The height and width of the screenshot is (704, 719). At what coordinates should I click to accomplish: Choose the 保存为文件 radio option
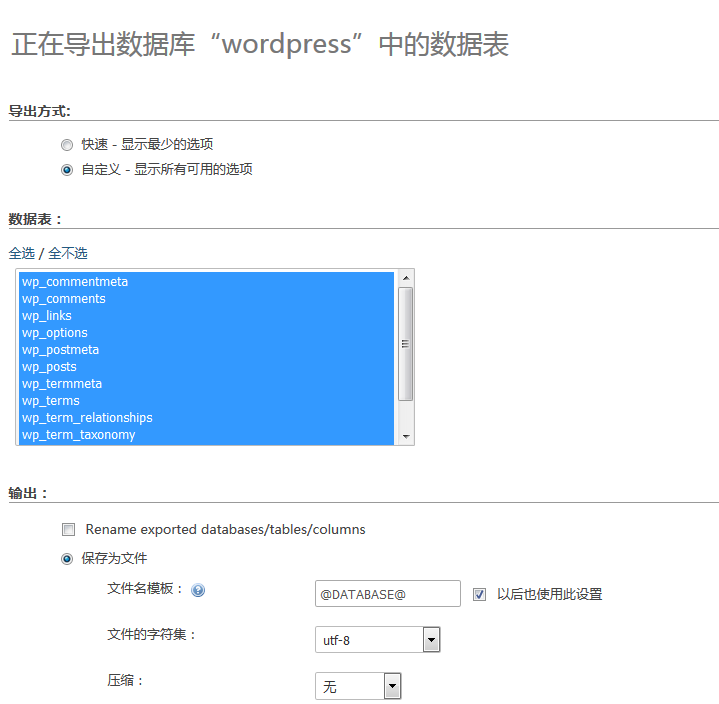[x=67, y=558]
